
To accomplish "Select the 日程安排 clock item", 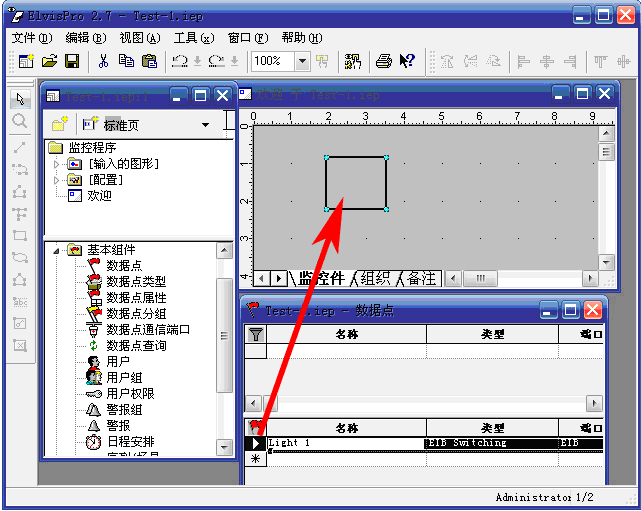I will pos(130,441).
